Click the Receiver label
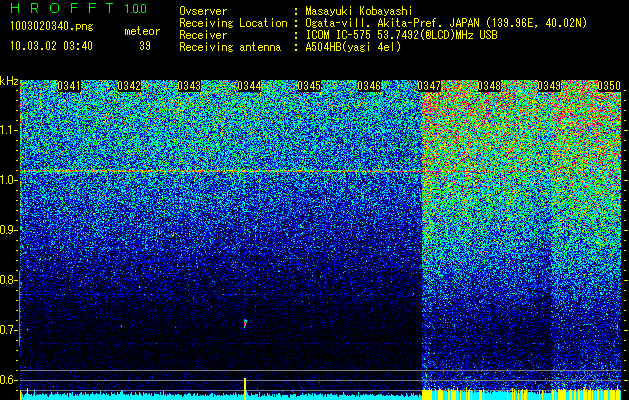 tap(203, 35)
